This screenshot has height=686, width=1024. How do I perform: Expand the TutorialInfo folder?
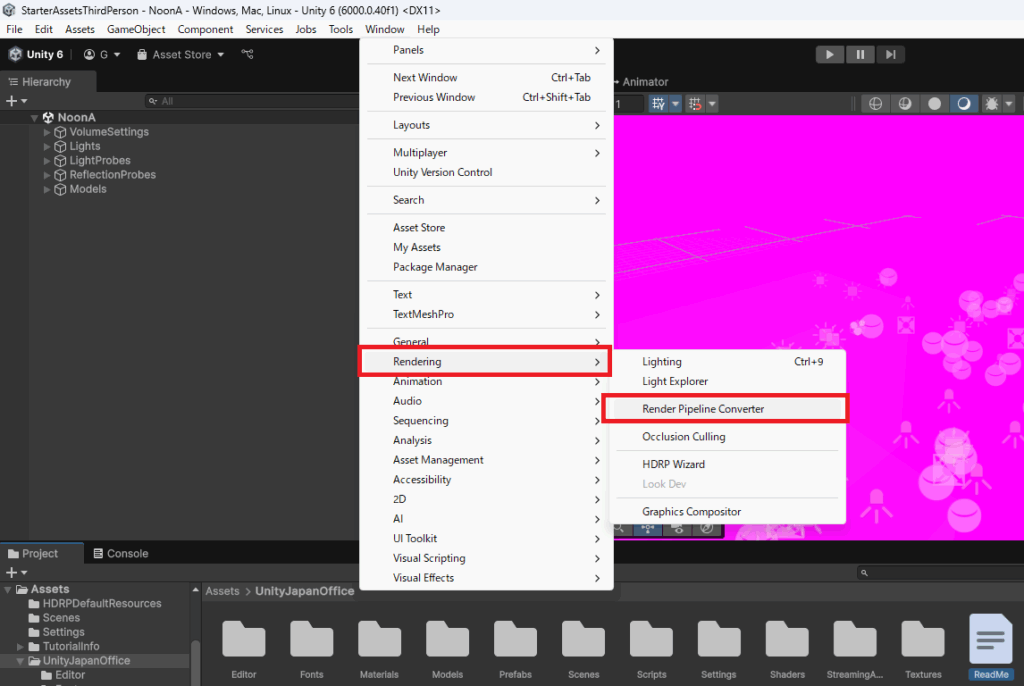(x=20, y=647)
